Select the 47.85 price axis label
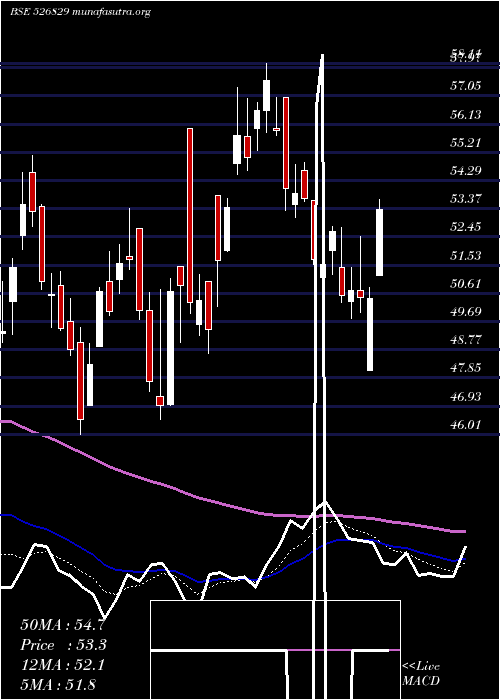Viewport: 500px width, 700px height. coord(466,368)
